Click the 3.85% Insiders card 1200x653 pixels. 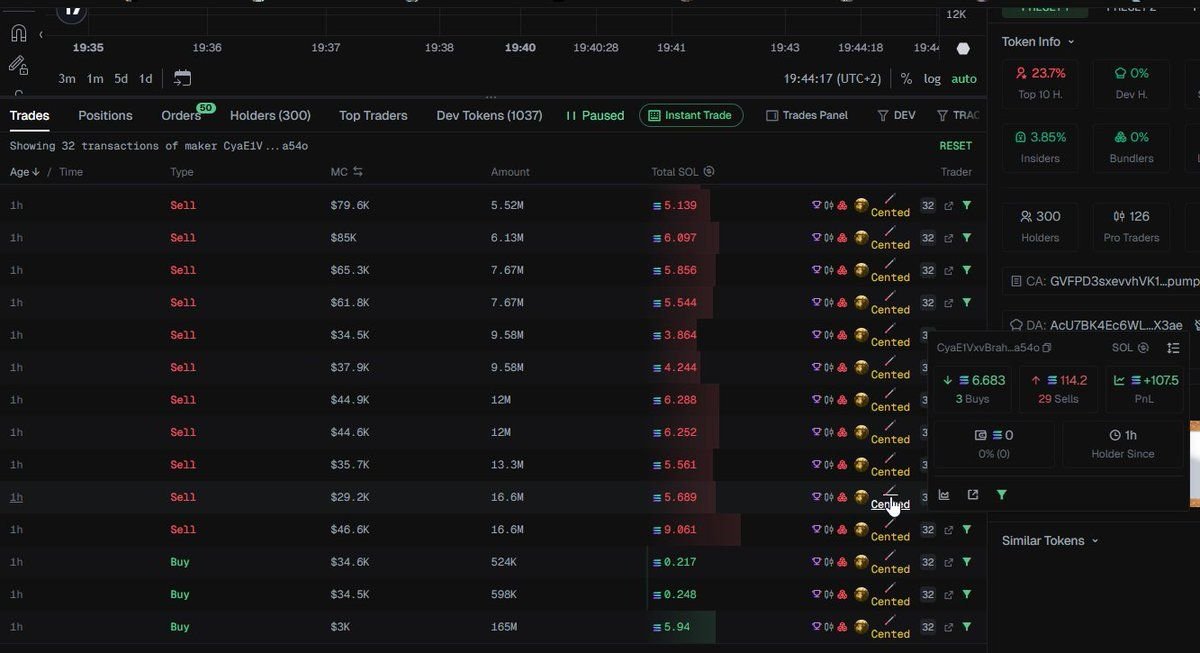pos(1040,147)
